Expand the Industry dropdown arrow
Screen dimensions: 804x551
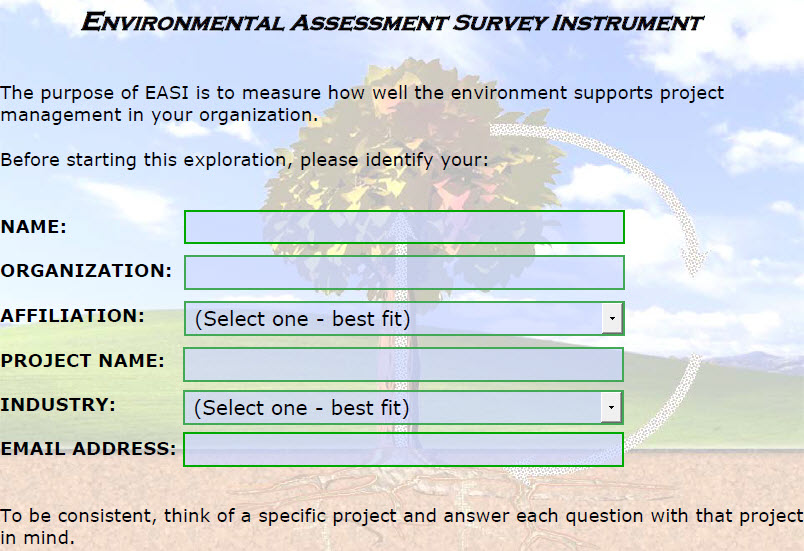coord(611,407)
